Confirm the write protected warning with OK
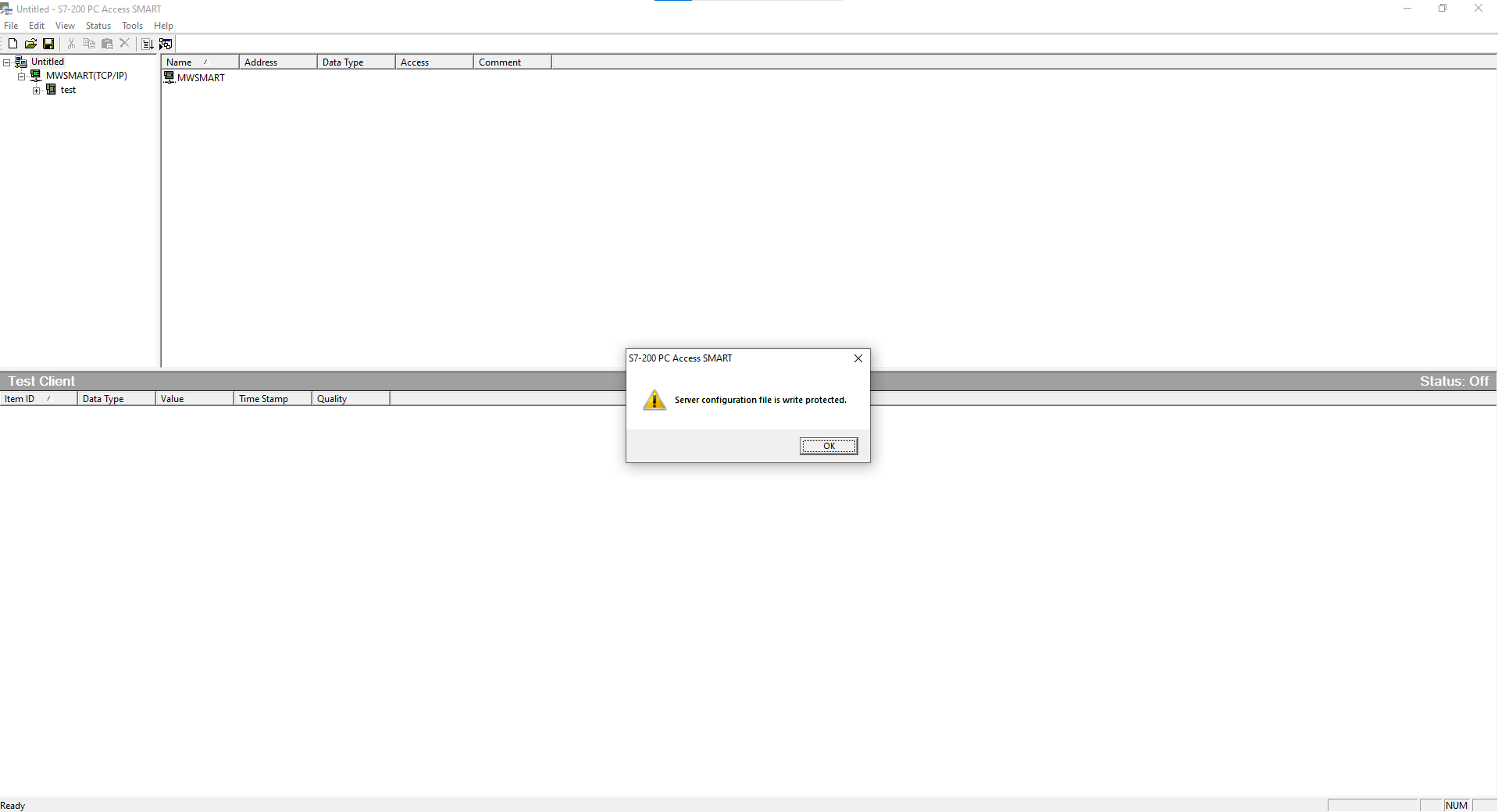 pos(829,446)
